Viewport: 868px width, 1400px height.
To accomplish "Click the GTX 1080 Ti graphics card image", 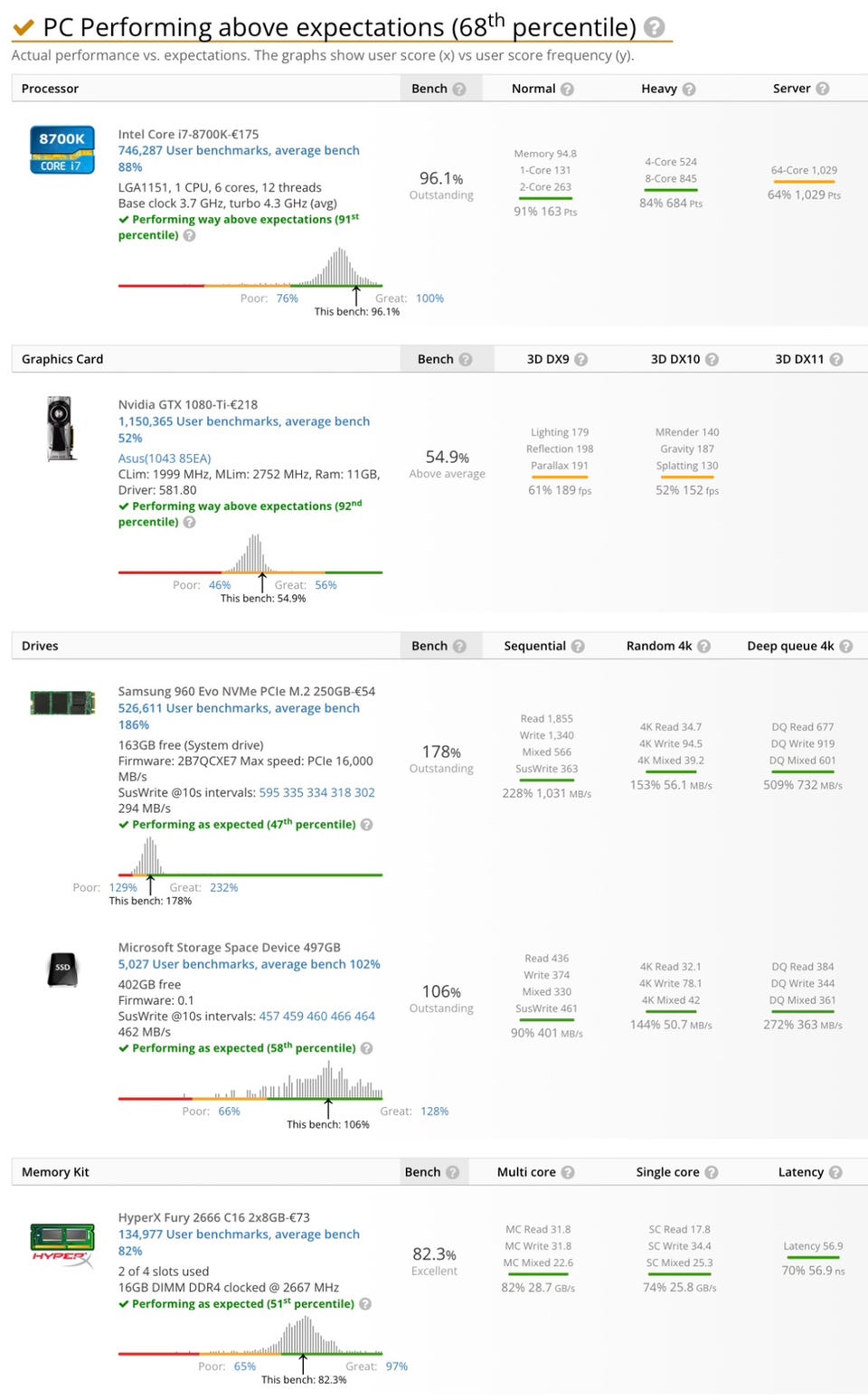I will [61, 429].
